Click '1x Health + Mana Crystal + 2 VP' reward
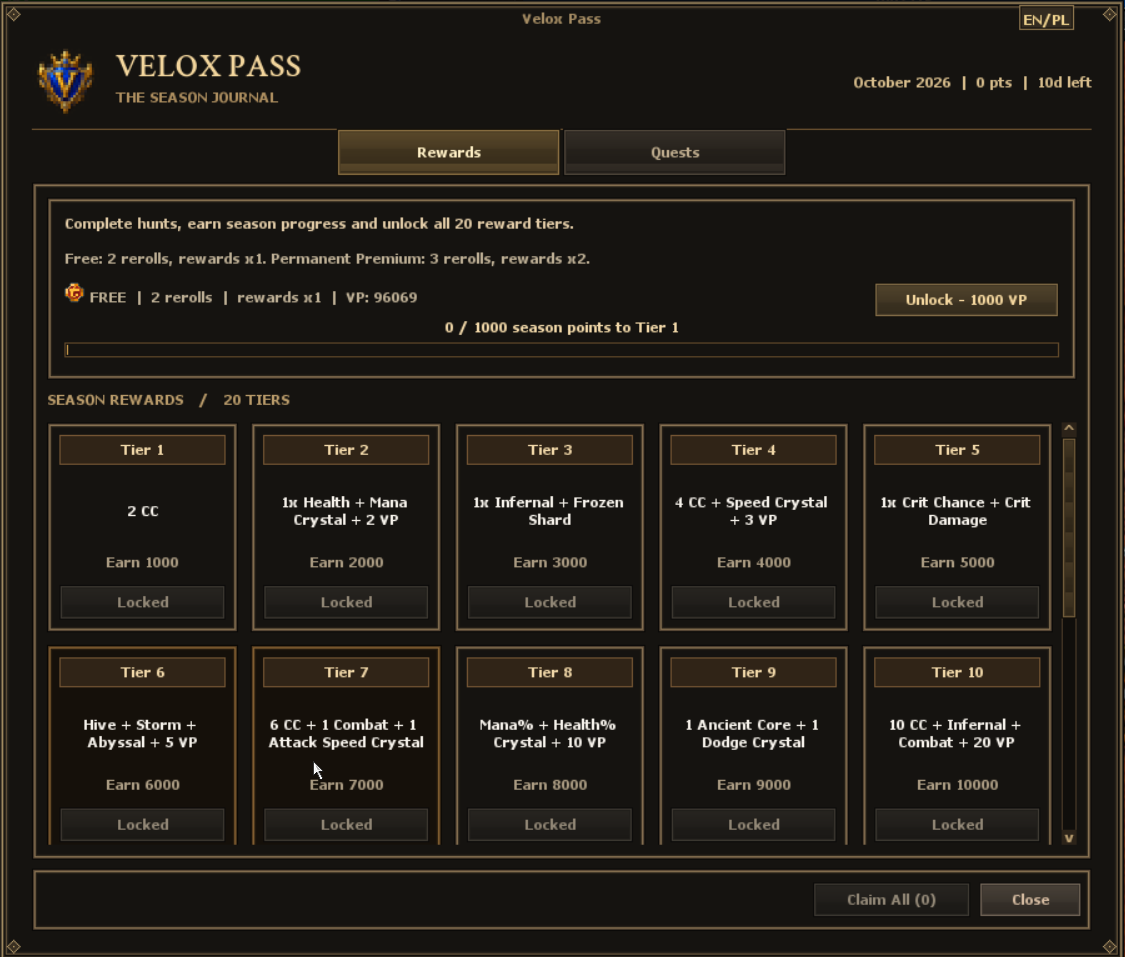This screenshot has height=957, width=1125. click(x=345, y=511)
